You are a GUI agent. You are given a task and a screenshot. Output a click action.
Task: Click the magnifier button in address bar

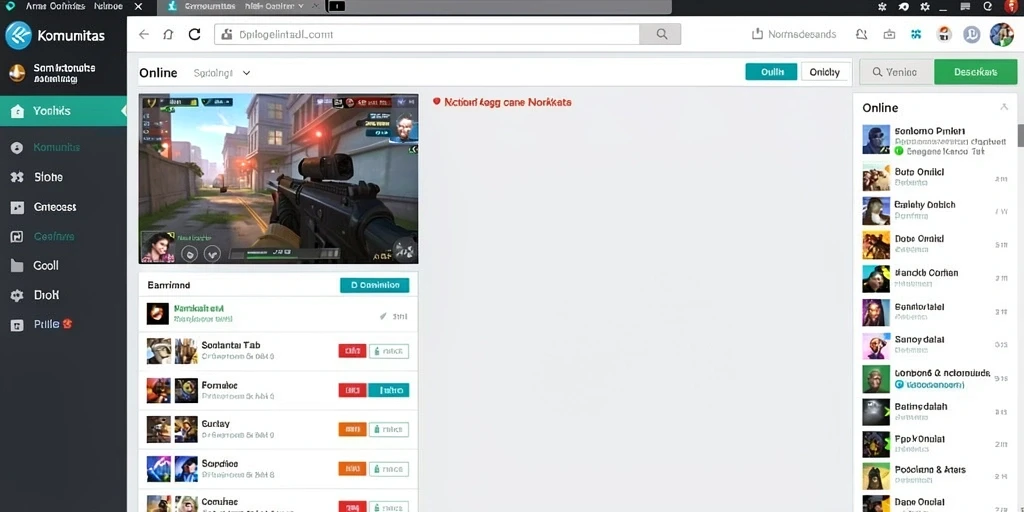(661, 34)
